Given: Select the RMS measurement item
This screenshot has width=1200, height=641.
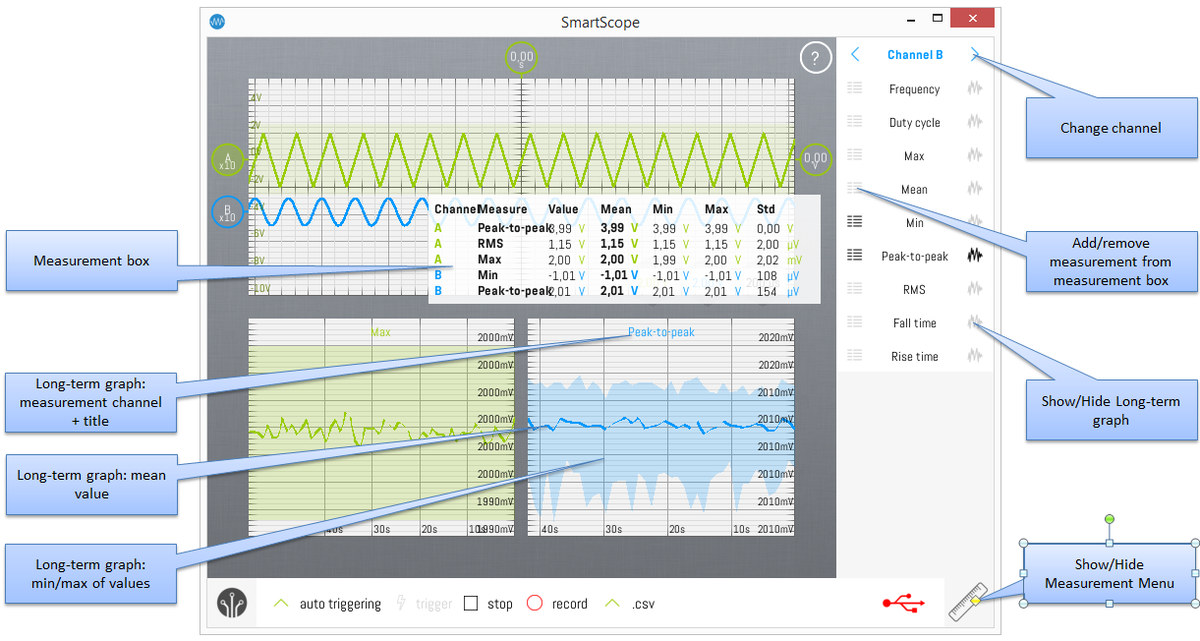Looking at the screenshot, I should 914,289.
